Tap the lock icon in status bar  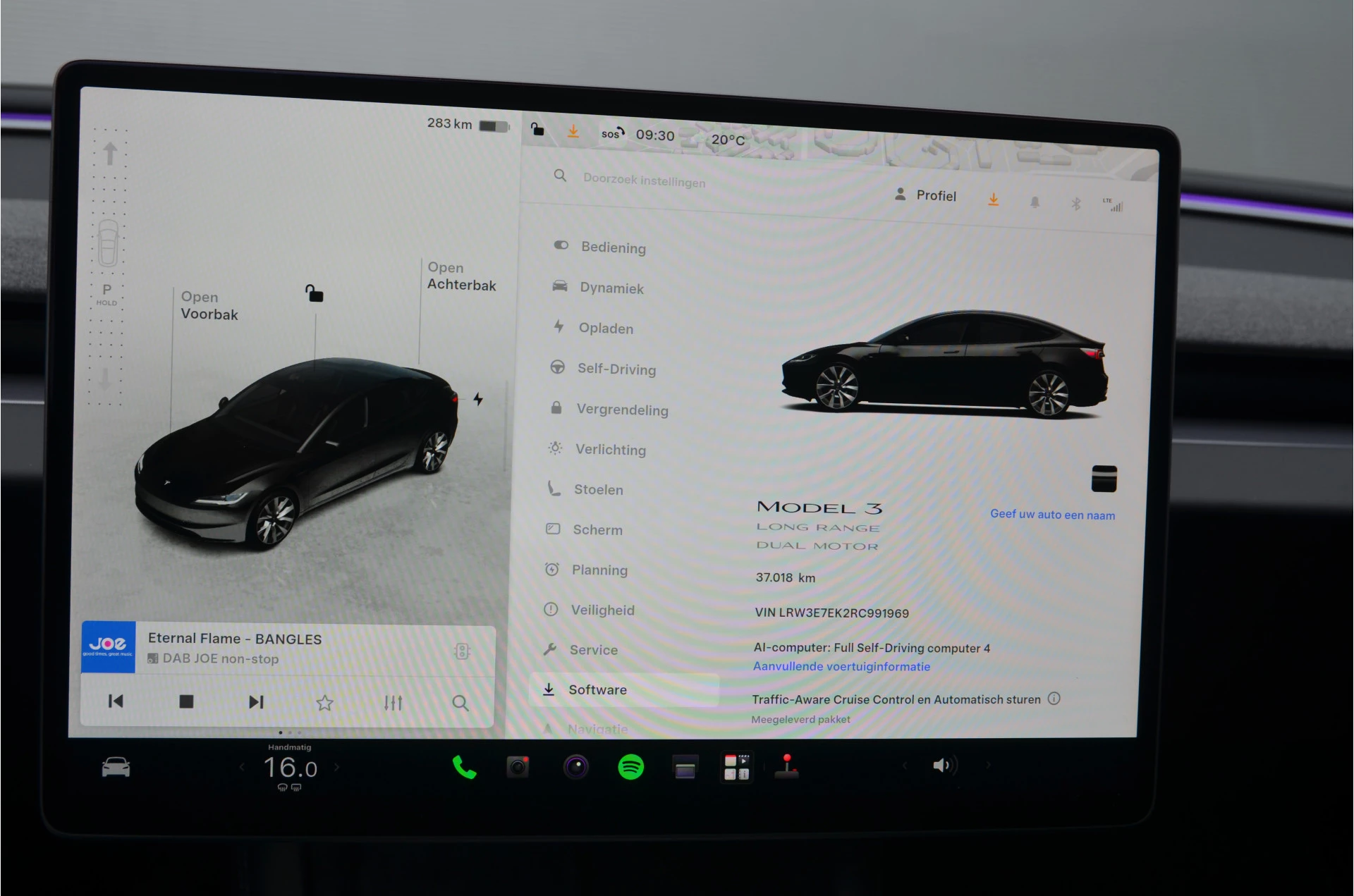click(537, 129)
